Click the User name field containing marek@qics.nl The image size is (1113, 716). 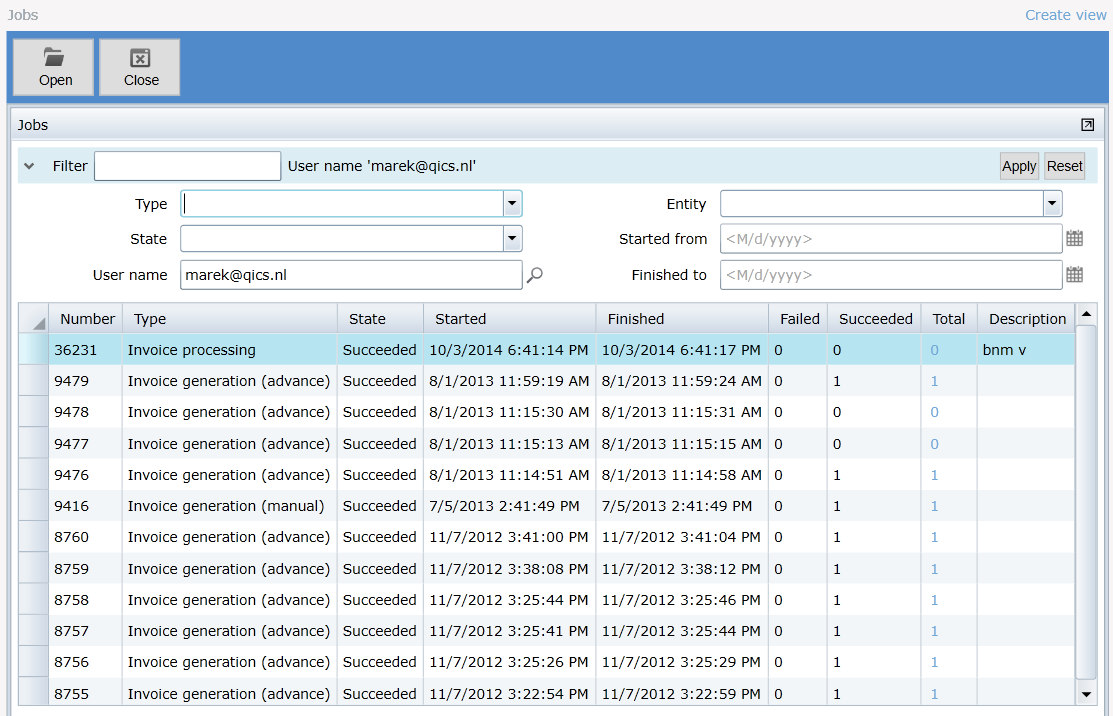[351, 275]
